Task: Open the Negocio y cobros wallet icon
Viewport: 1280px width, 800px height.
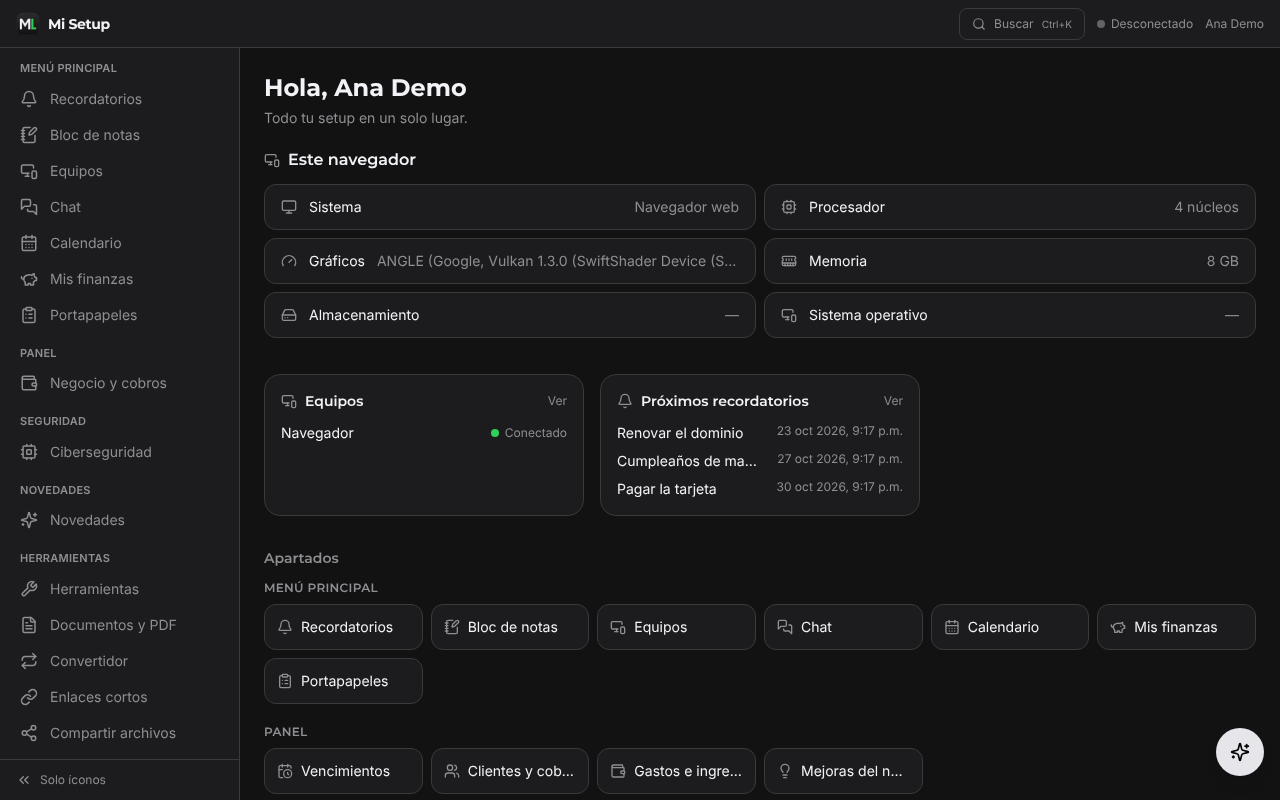Action: click(x=29, y=383)
